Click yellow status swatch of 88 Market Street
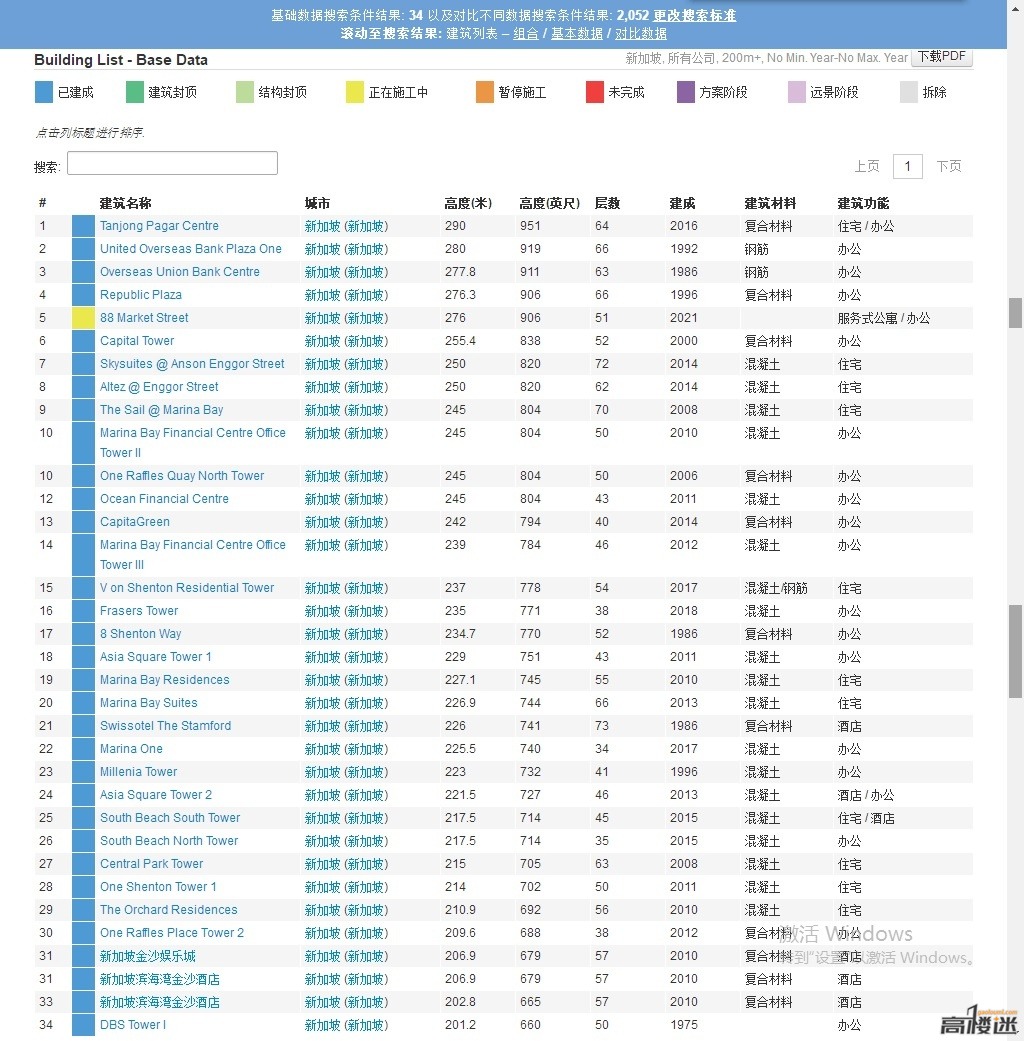This screenshot has width=1024, height=1041. 83,318
